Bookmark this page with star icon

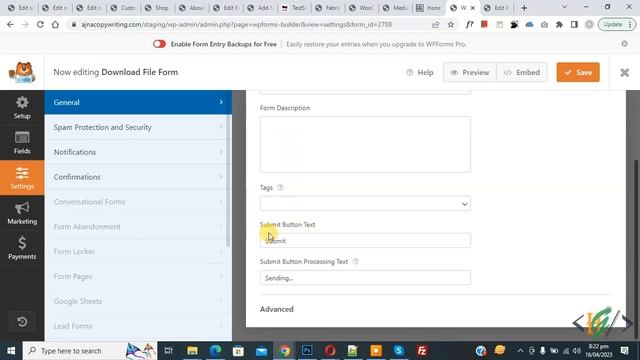pos(451,24)
